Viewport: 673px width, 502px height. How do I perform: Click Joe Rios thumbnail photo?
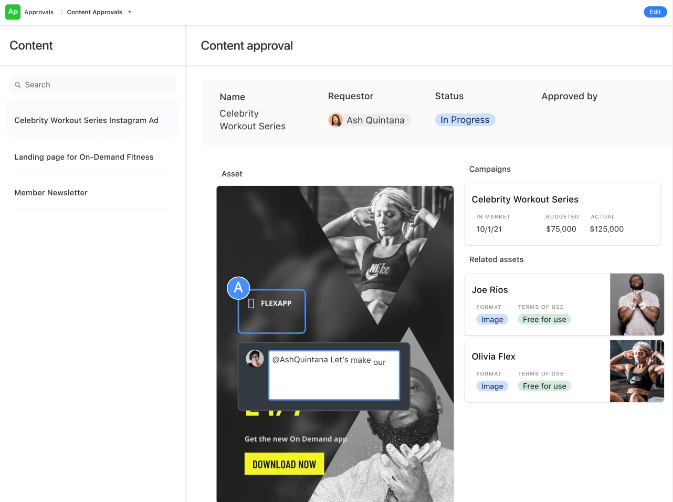coord(637,304)
